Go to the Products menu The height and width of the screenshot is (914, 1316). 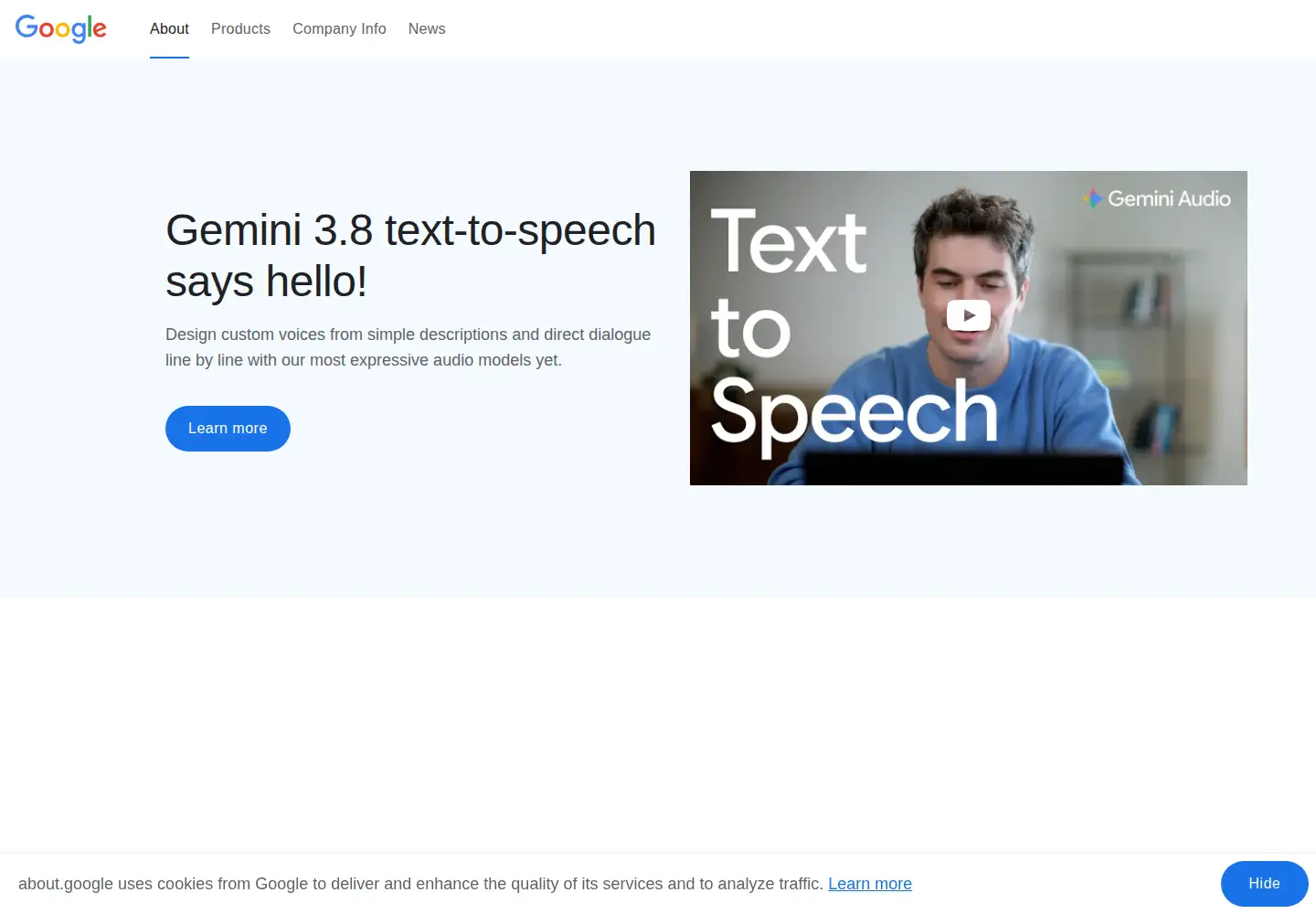point(240,28)
